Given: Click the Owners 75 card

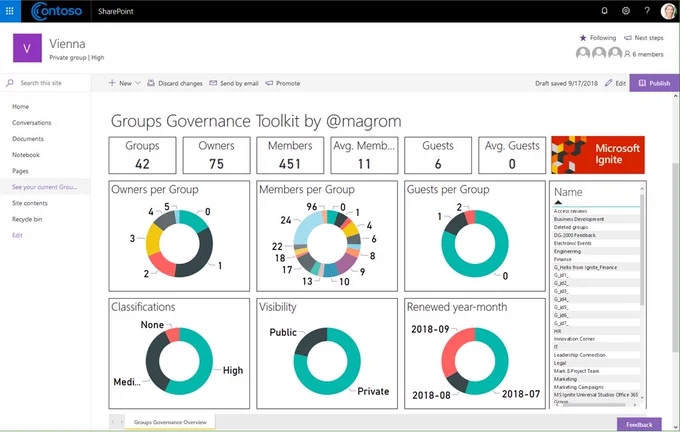Looking at the screenshot, I should click(x=216, y=155).
